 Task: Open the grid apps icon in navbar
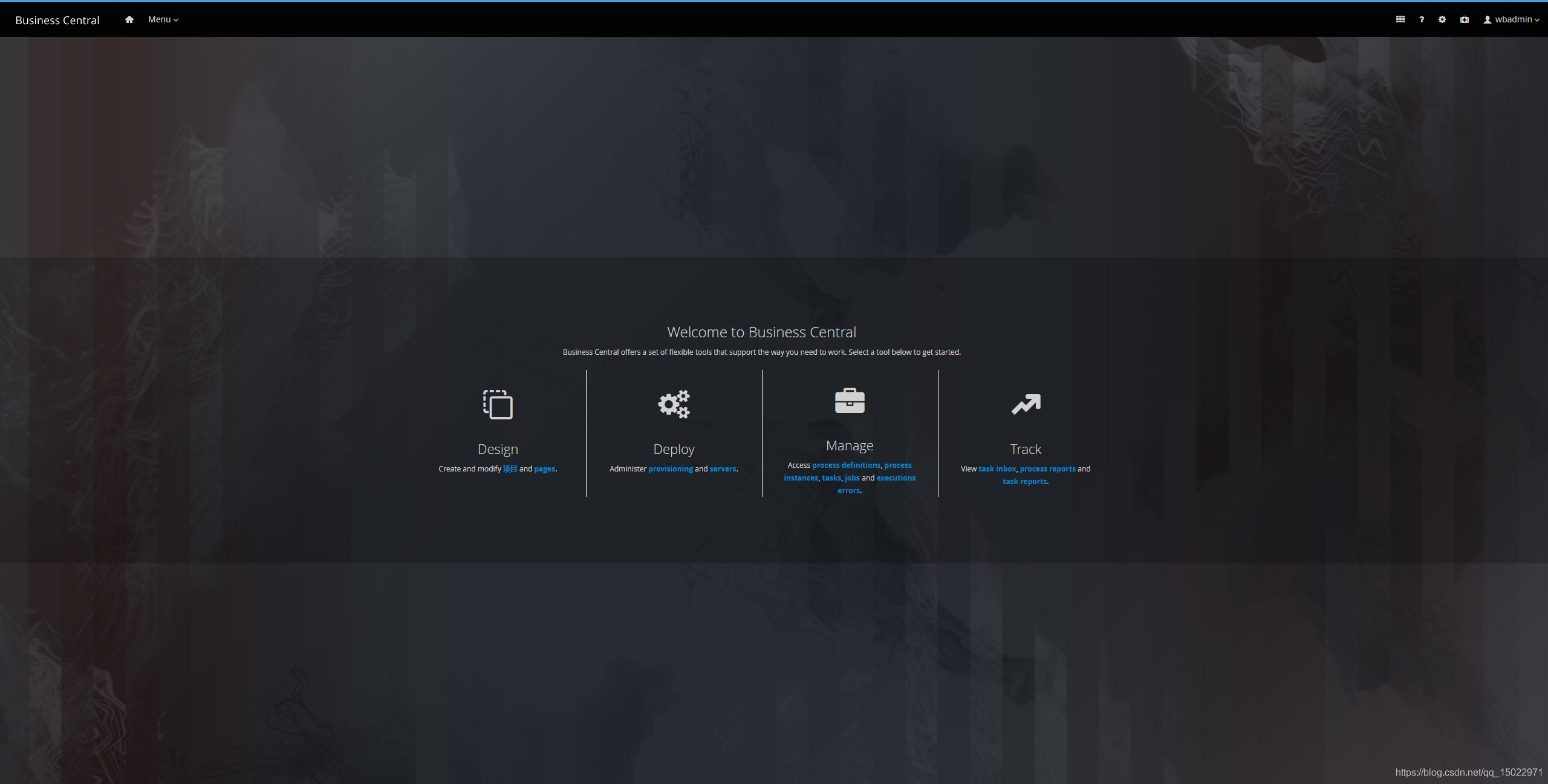[x=1400, y=19]
